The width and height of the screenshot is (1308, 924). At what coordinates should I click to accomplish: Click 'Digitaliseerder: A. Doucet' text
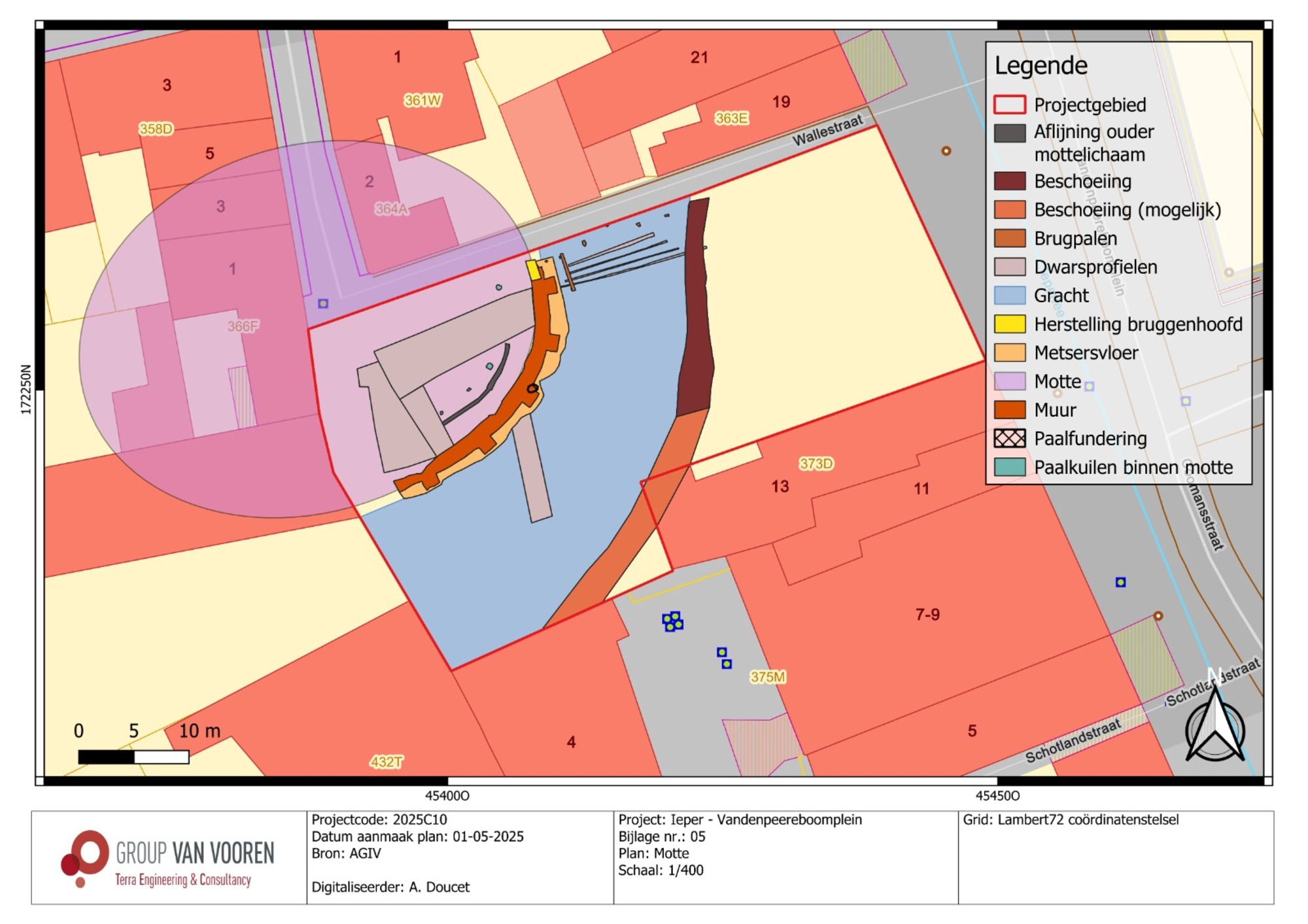click(x=390, y=887)
